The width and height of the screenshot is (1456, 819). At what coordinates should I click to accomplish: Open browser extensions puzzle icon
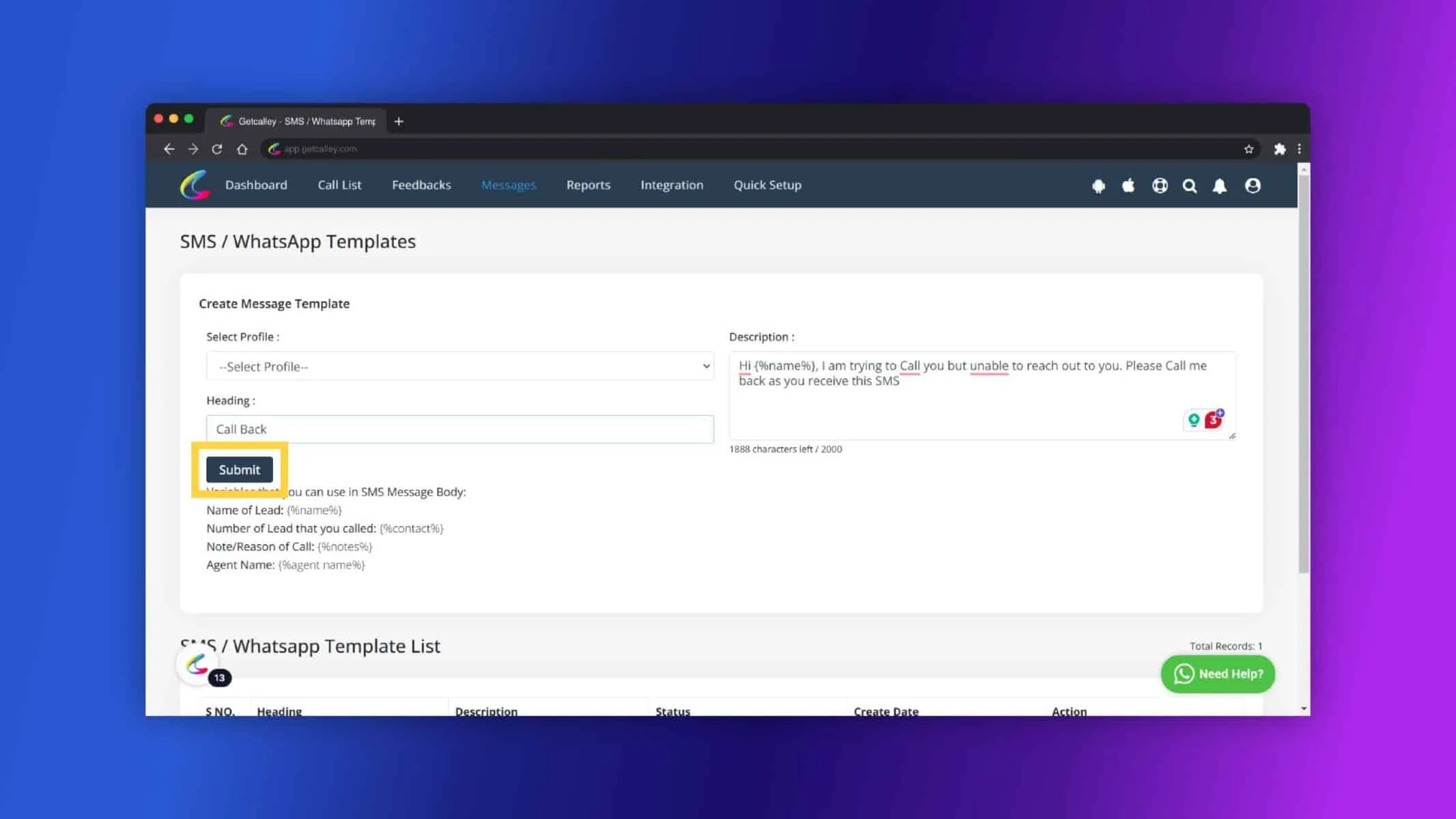click(x=1280, y=149)
